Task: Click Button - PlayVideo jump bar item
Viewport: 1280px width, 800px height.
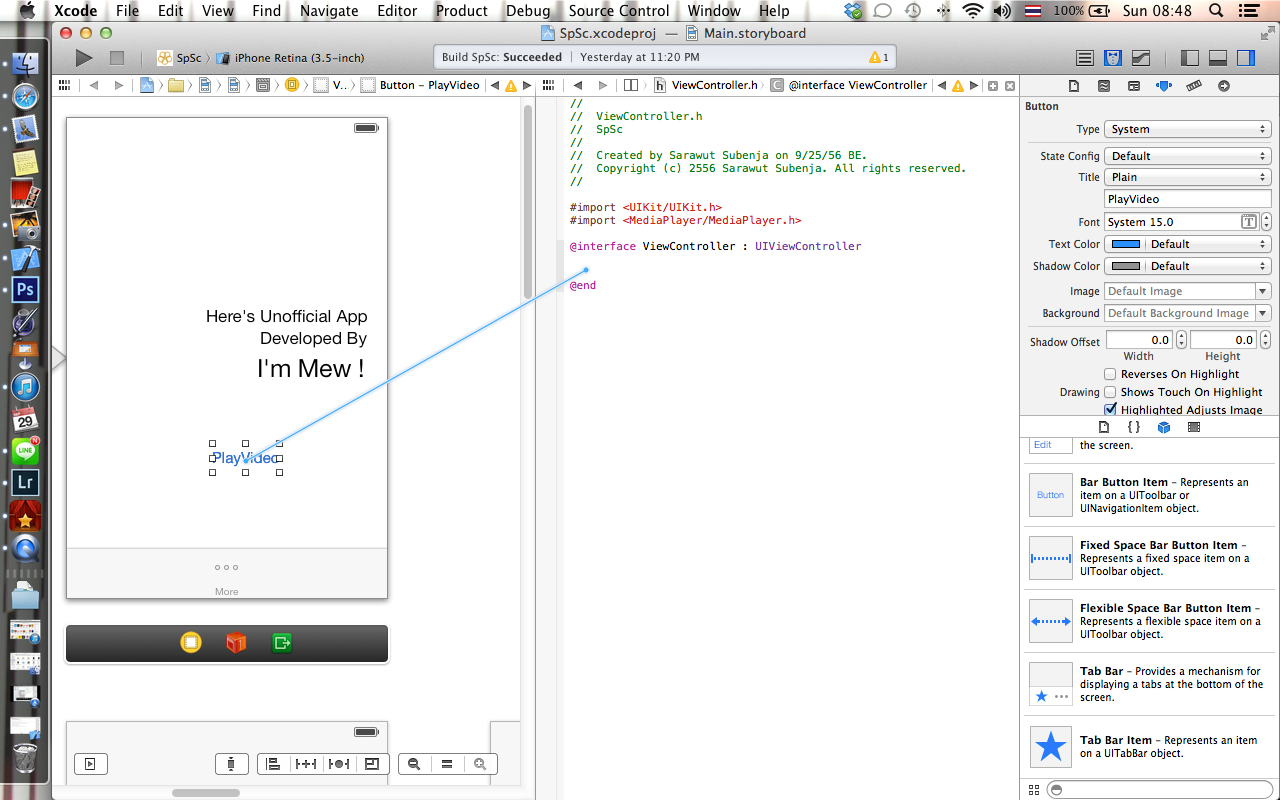Action: [x=420, y=86]
